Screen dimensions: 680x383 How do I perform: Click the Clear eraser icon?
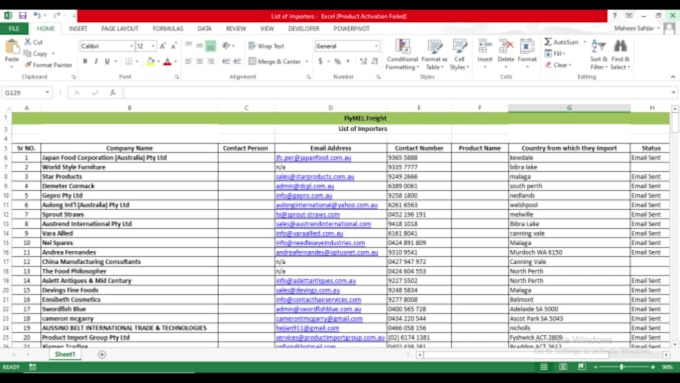click(x=548, y=65)
